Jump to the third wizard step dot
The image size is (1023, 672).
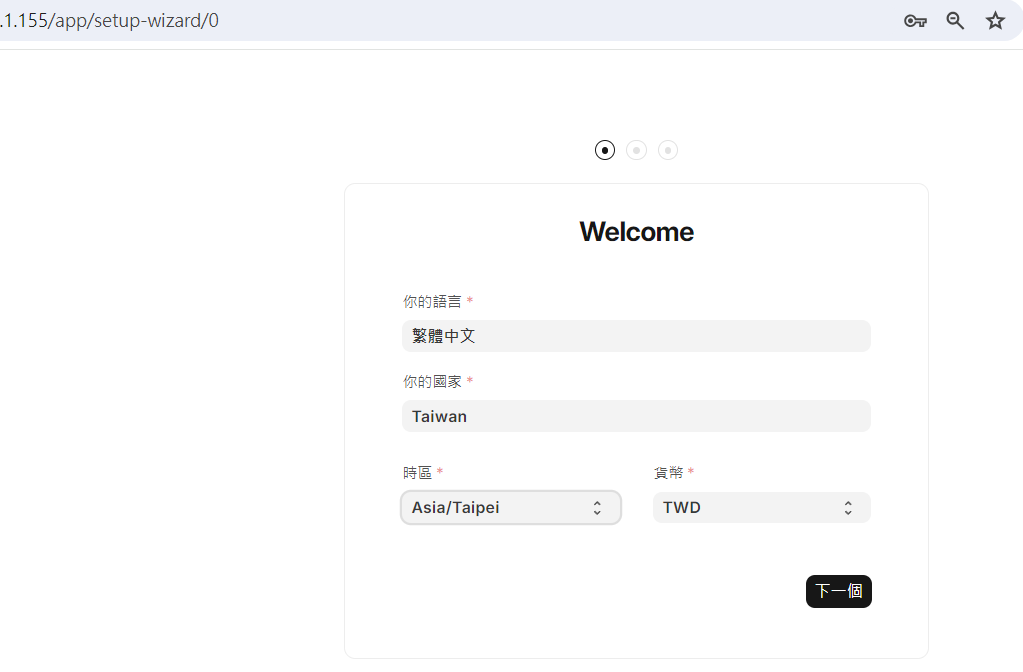[667, 150]
